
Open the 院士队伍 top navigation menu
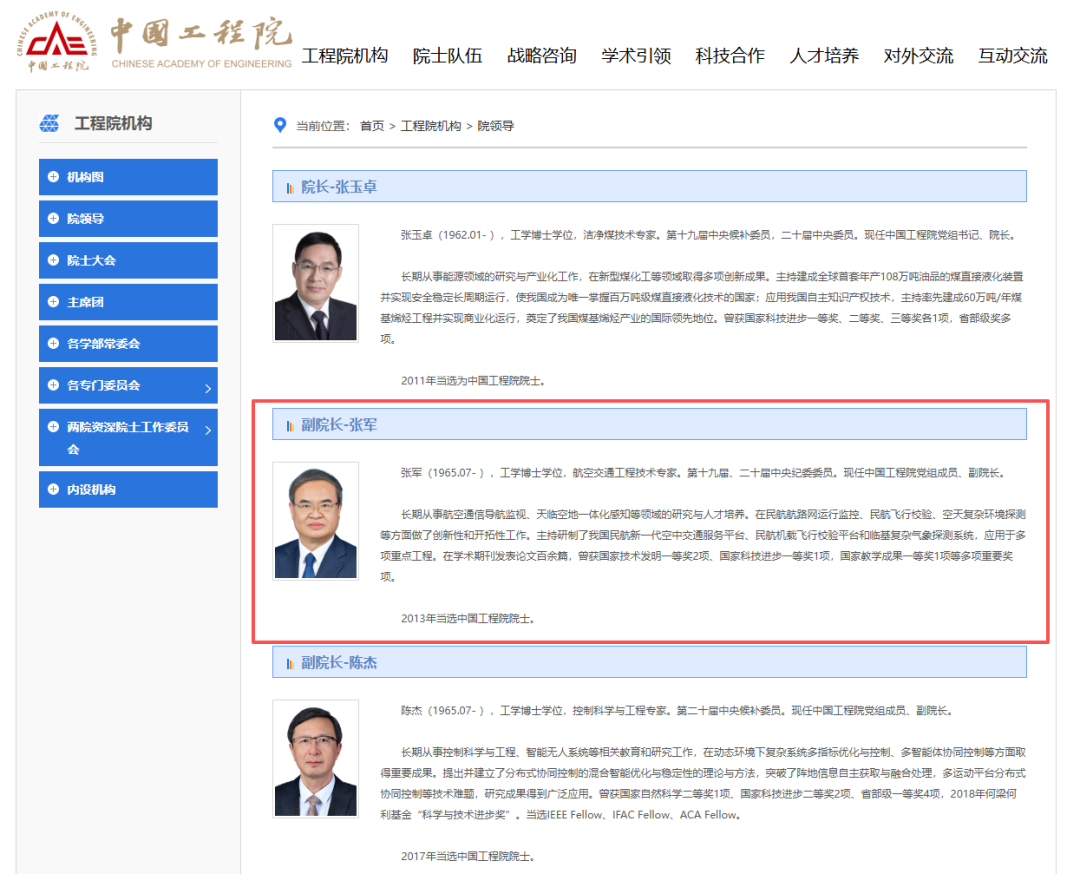(x=447, y=56)
